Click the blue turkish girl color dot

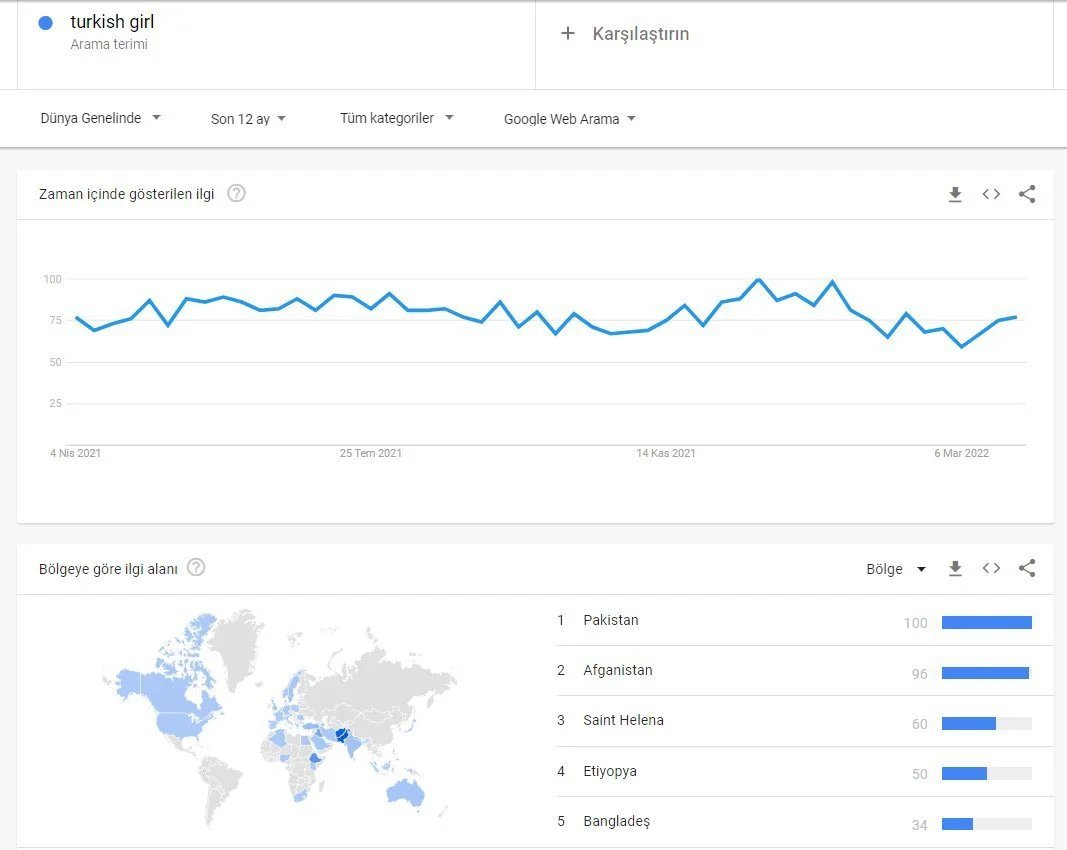[45, 23]
